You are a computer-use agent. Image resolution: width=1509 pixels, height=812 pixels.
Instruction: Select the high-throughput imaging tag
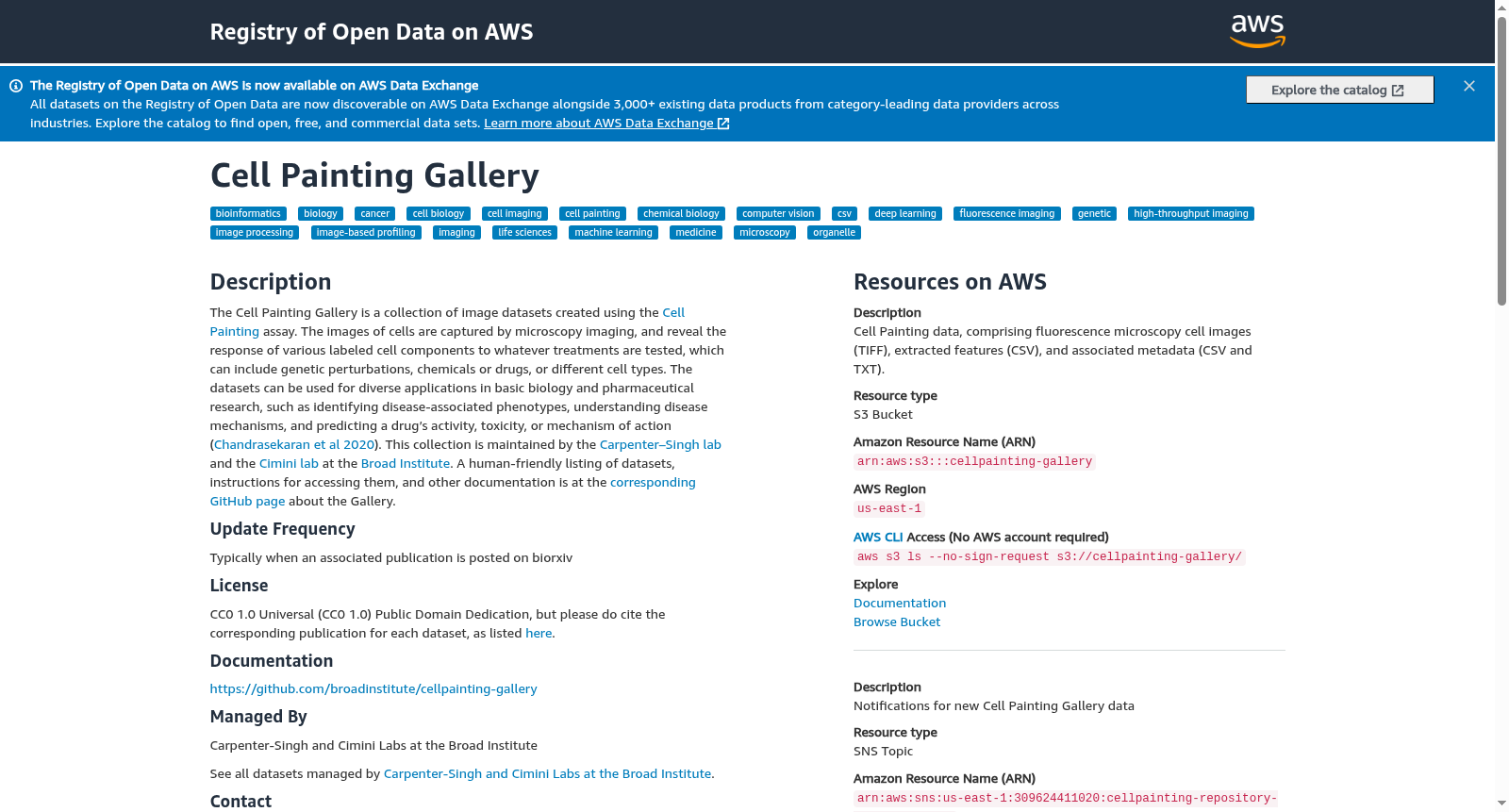coord(1191,214)
